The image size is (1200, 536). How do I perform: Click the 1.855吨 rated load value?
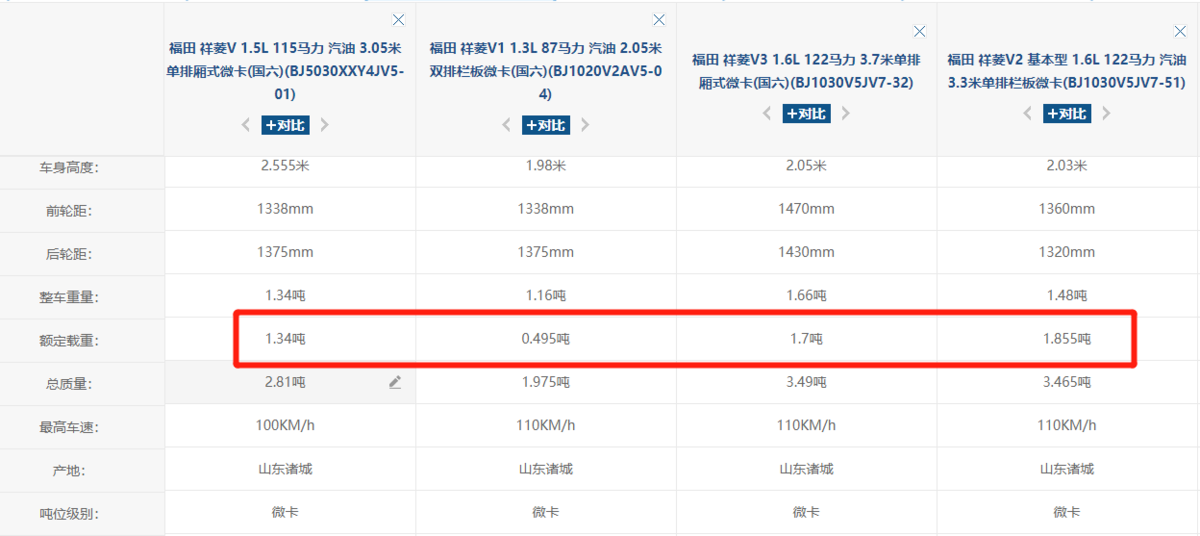[1068, 339]
